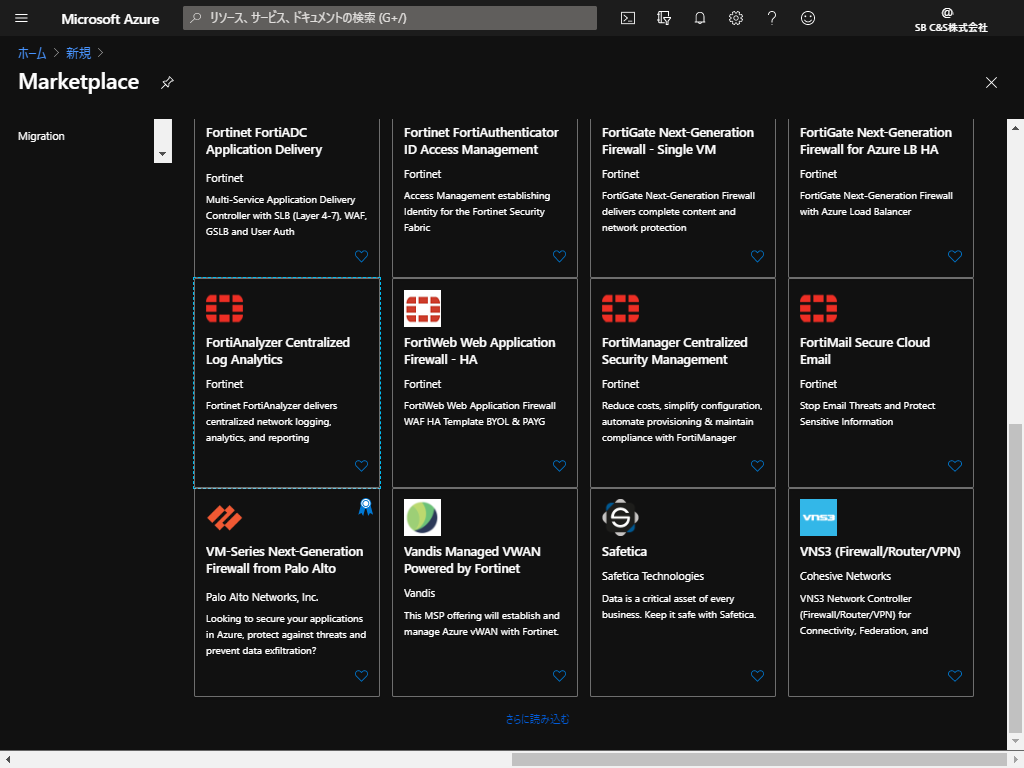
Task: Open FortiAnalyzer Centralized Log Analytics title
Action: [x=278, y=351]
